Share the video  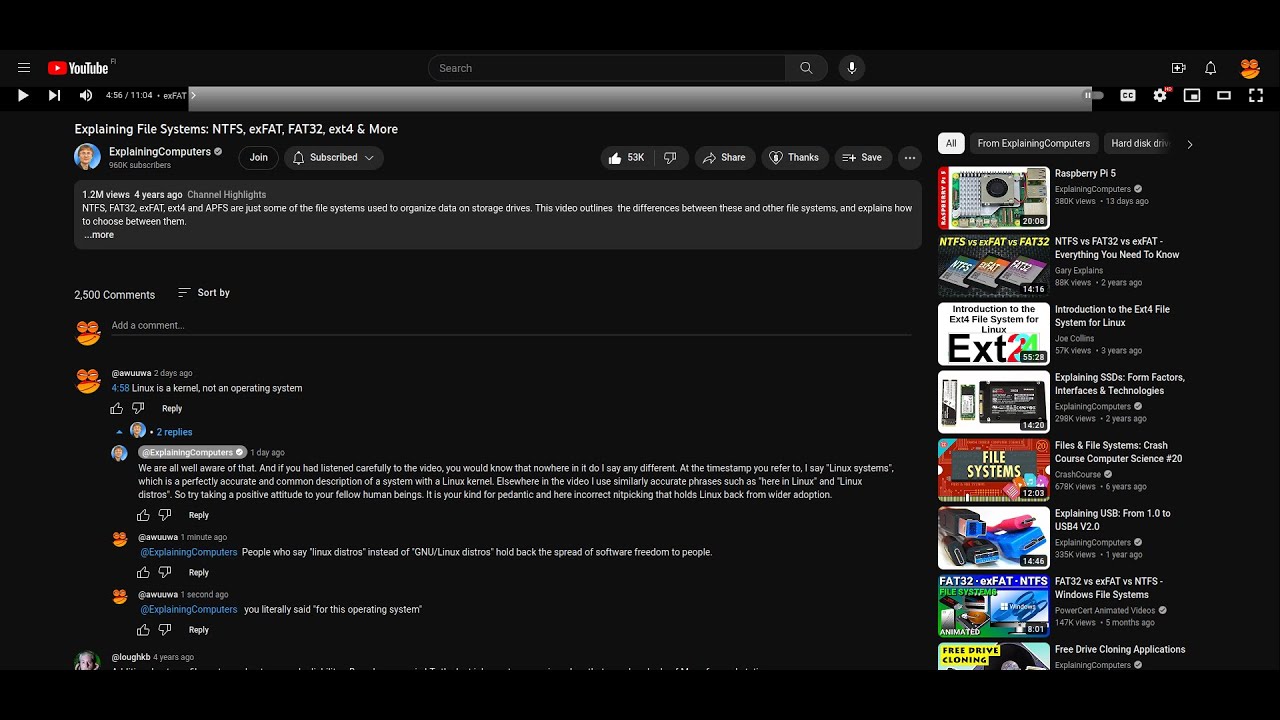pyautogui.click(x=724, y=158)
